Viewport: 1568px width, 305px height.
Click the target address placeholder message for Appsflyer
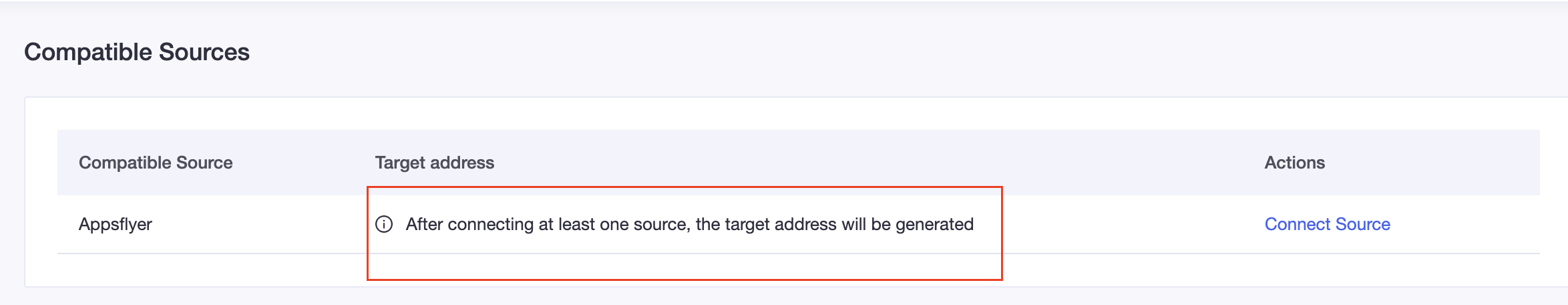pos(690,224)
